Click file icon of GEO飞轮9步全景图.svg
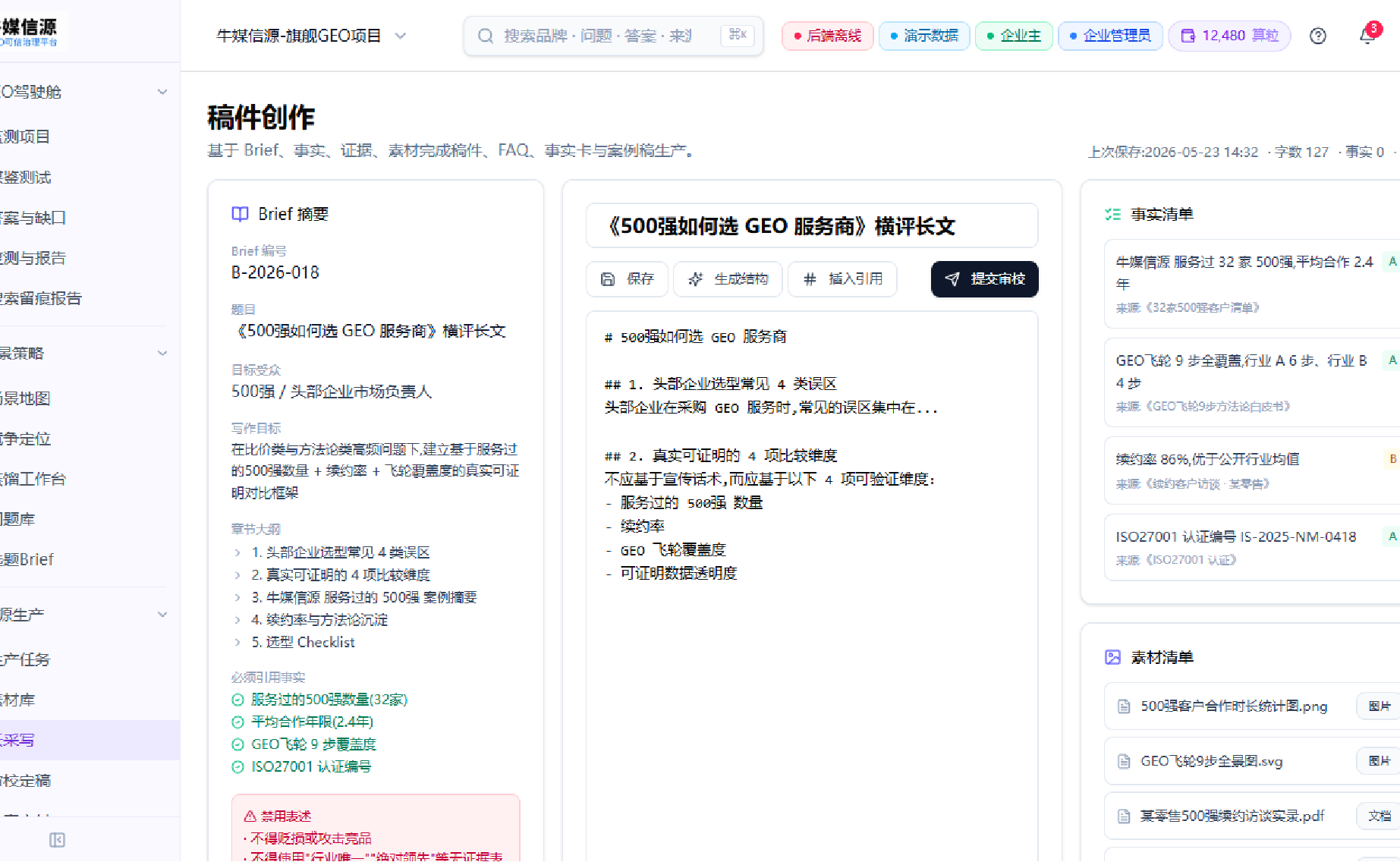This screenshot has width=1400, height=862. (1124, 761)
